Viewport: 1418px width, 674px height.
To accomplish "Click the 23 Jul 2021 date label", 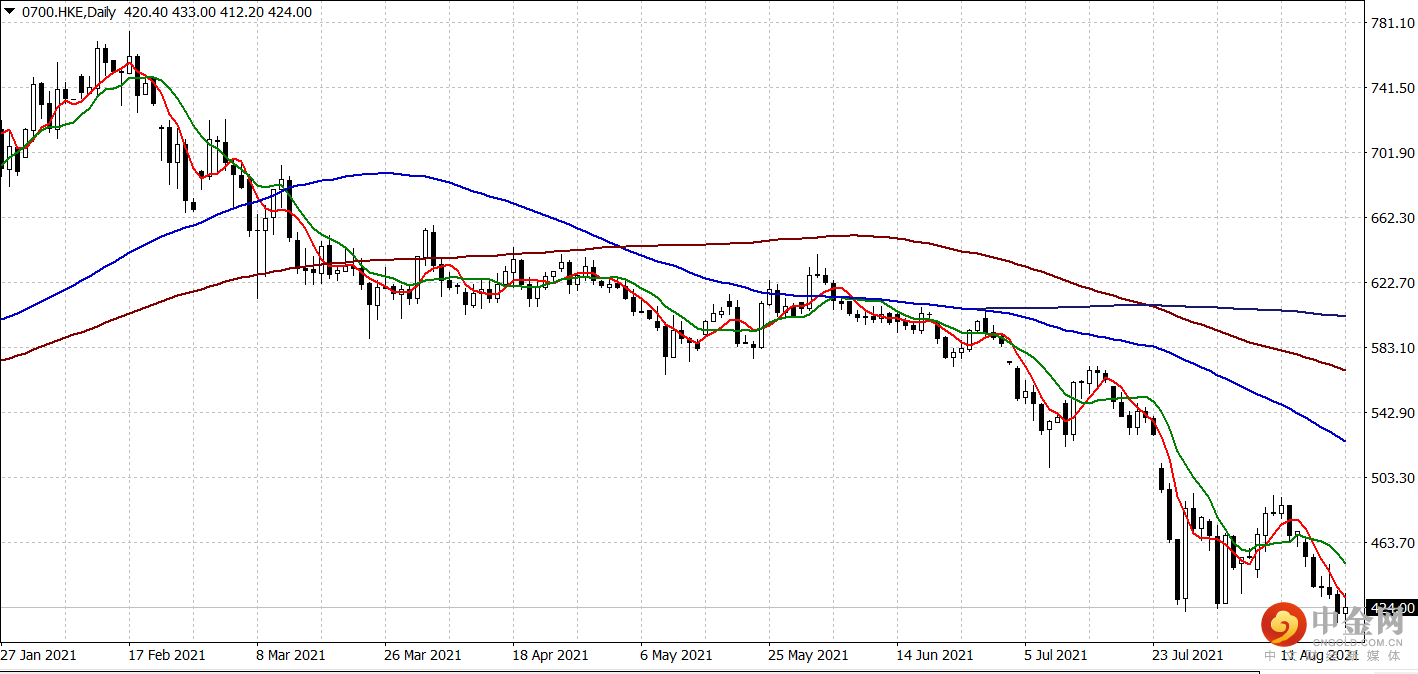I will (x=1187, y=655).
